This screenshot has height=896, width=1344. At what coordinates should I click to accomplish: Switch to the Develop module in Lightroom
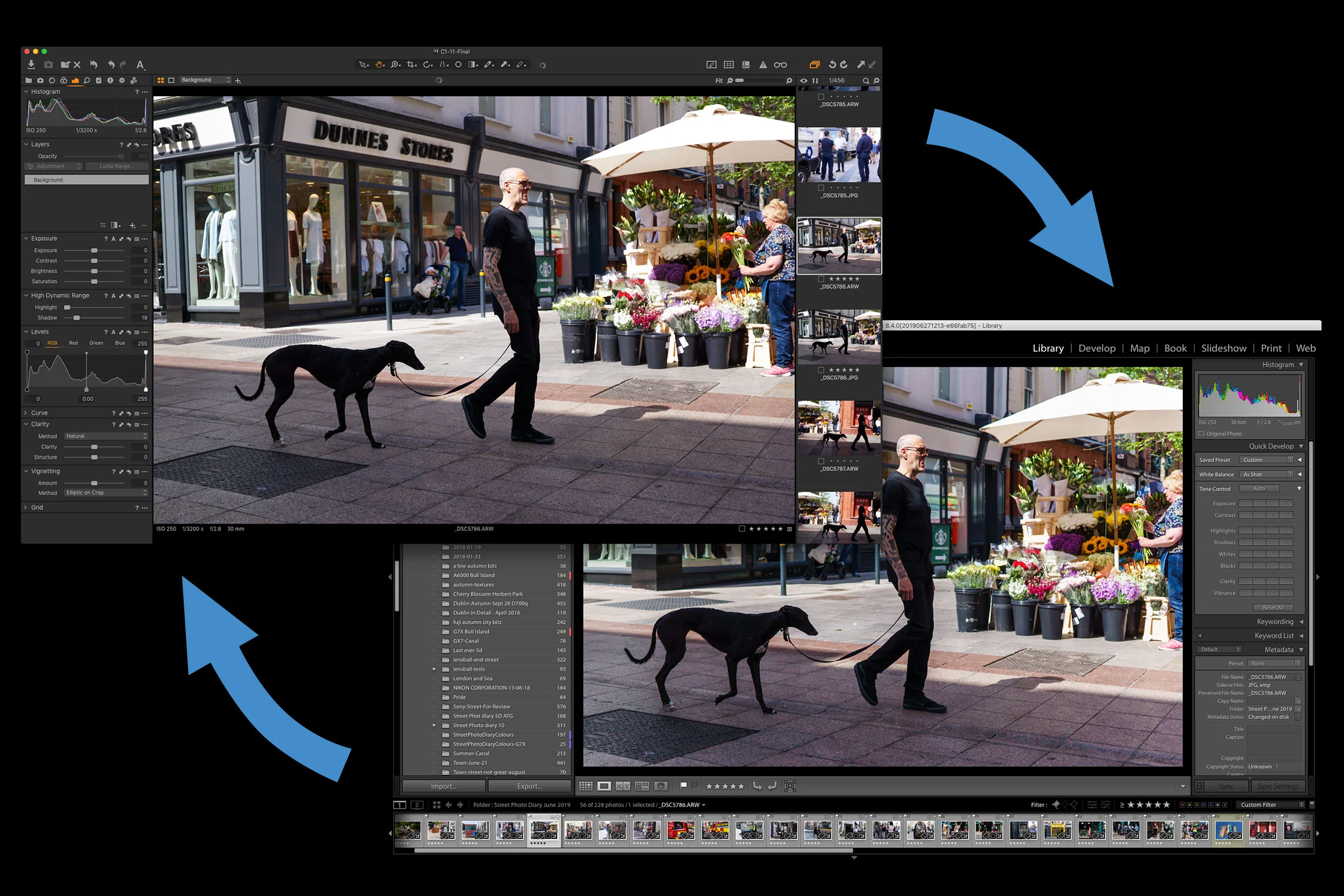pyautogui.click(x=1096, y=348)
